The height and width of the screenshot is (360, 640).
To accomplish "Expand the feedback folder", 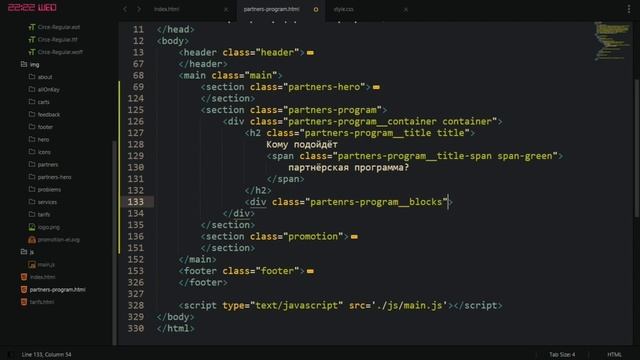I will pos(49,115).
